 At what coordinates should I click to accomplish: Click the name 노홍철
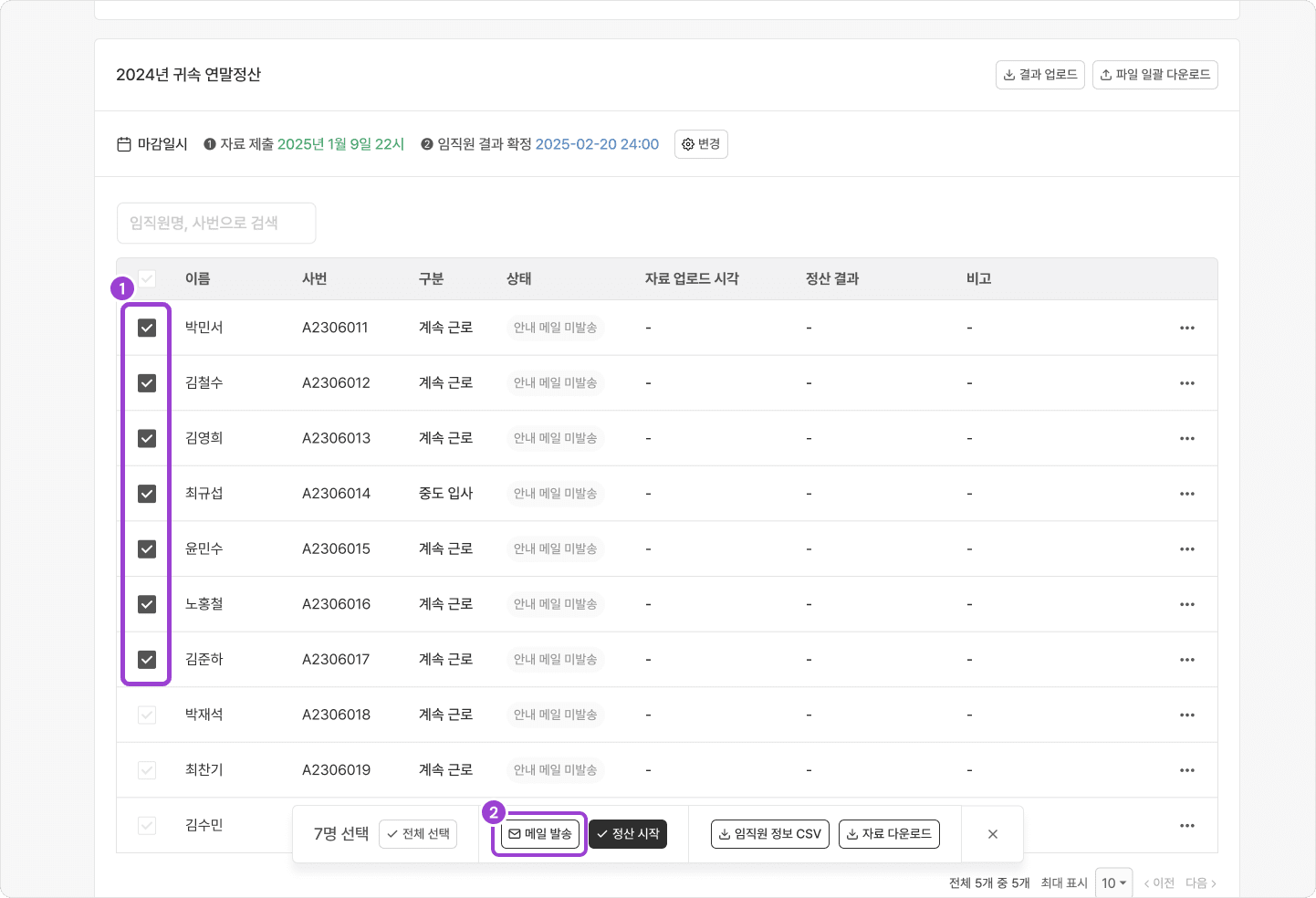pos(204,604)
